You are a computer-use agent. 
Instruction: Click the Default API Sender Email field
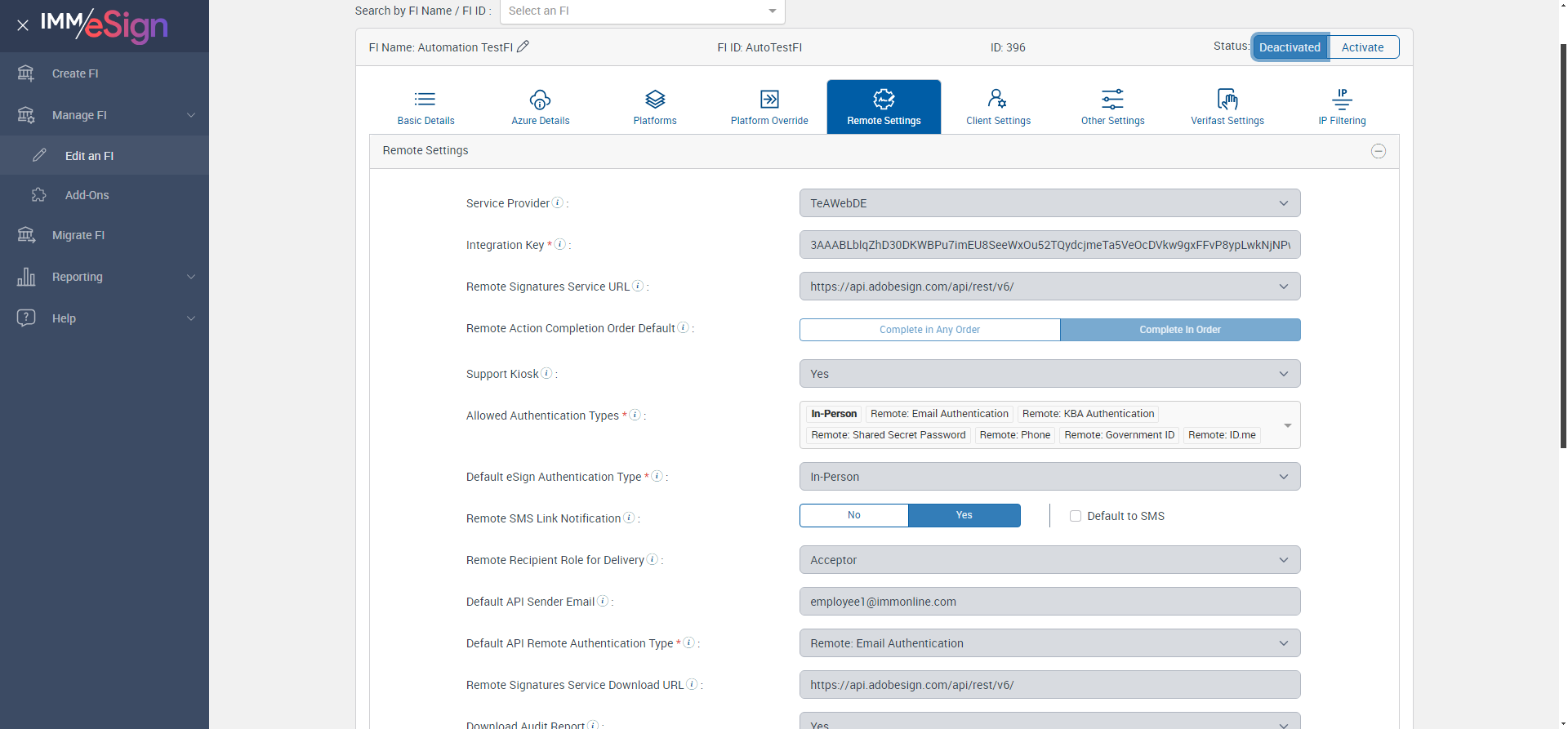(x=1049, y=602)
